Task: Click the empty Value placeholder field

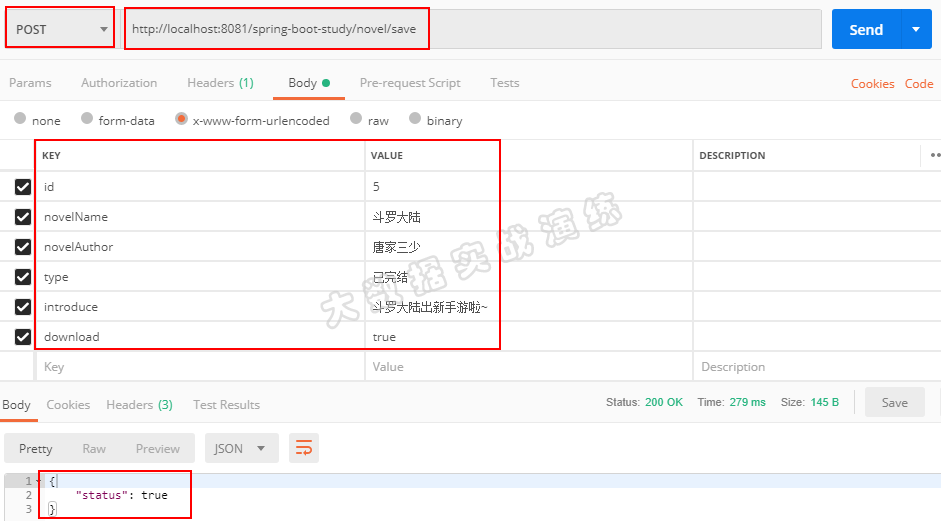Action: tap(529, 367)
